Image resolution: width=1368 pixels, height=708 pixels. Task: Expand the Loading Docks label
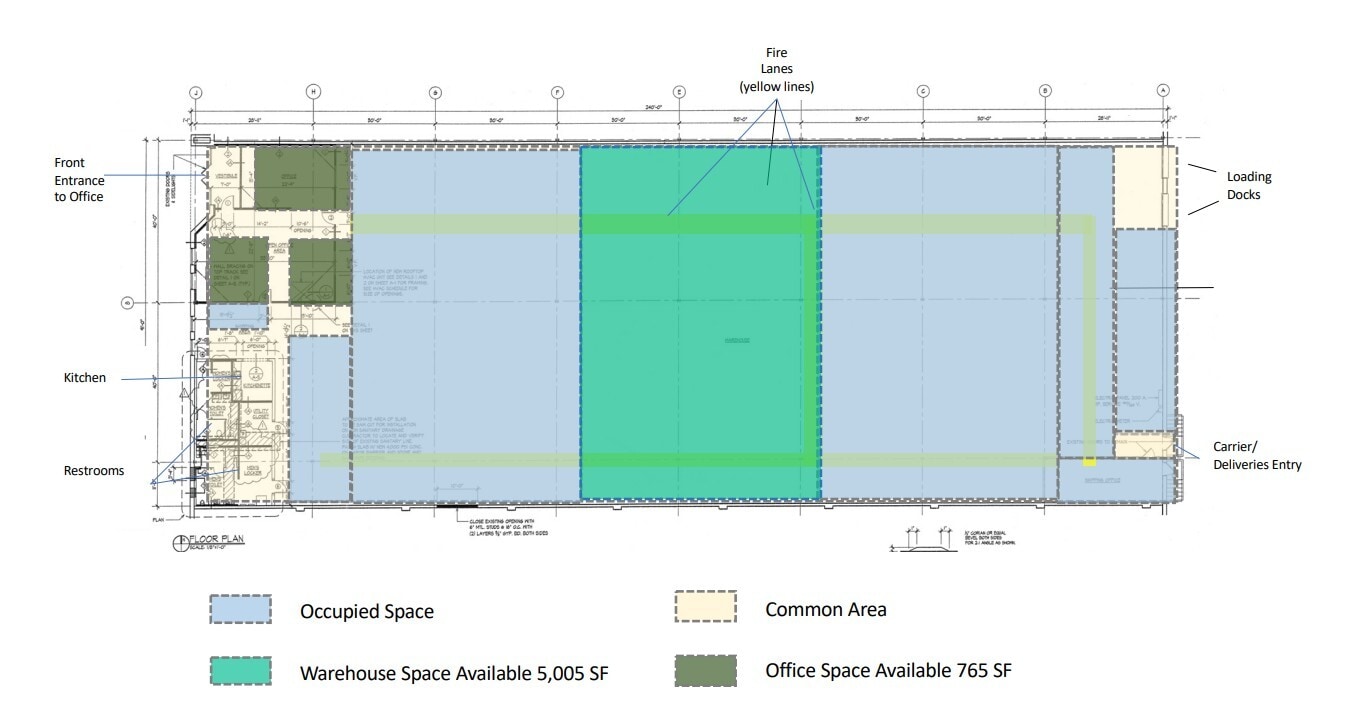1249,185
